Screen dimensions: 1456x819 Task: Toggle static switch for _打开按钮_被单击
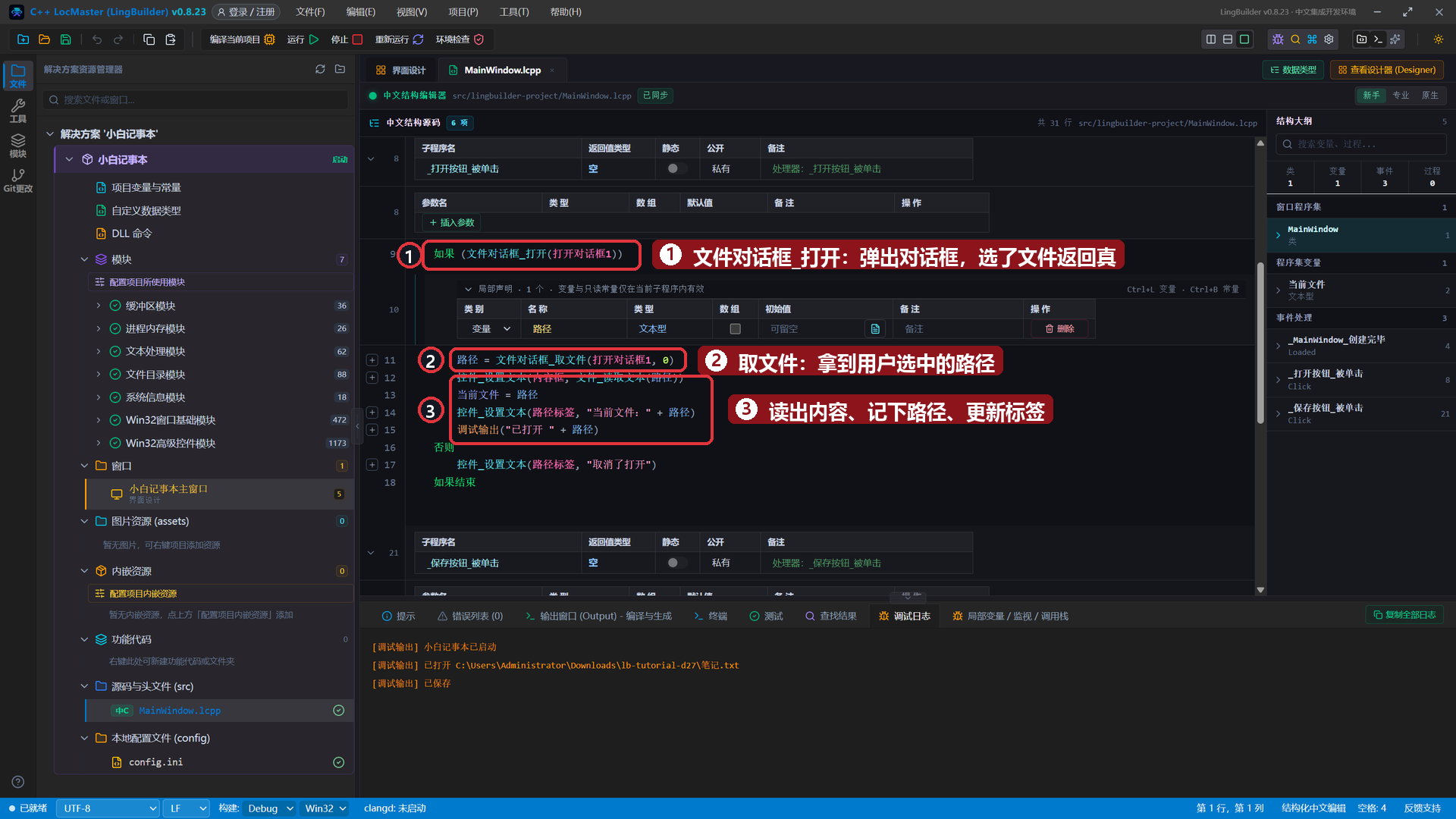click(676, 169)
